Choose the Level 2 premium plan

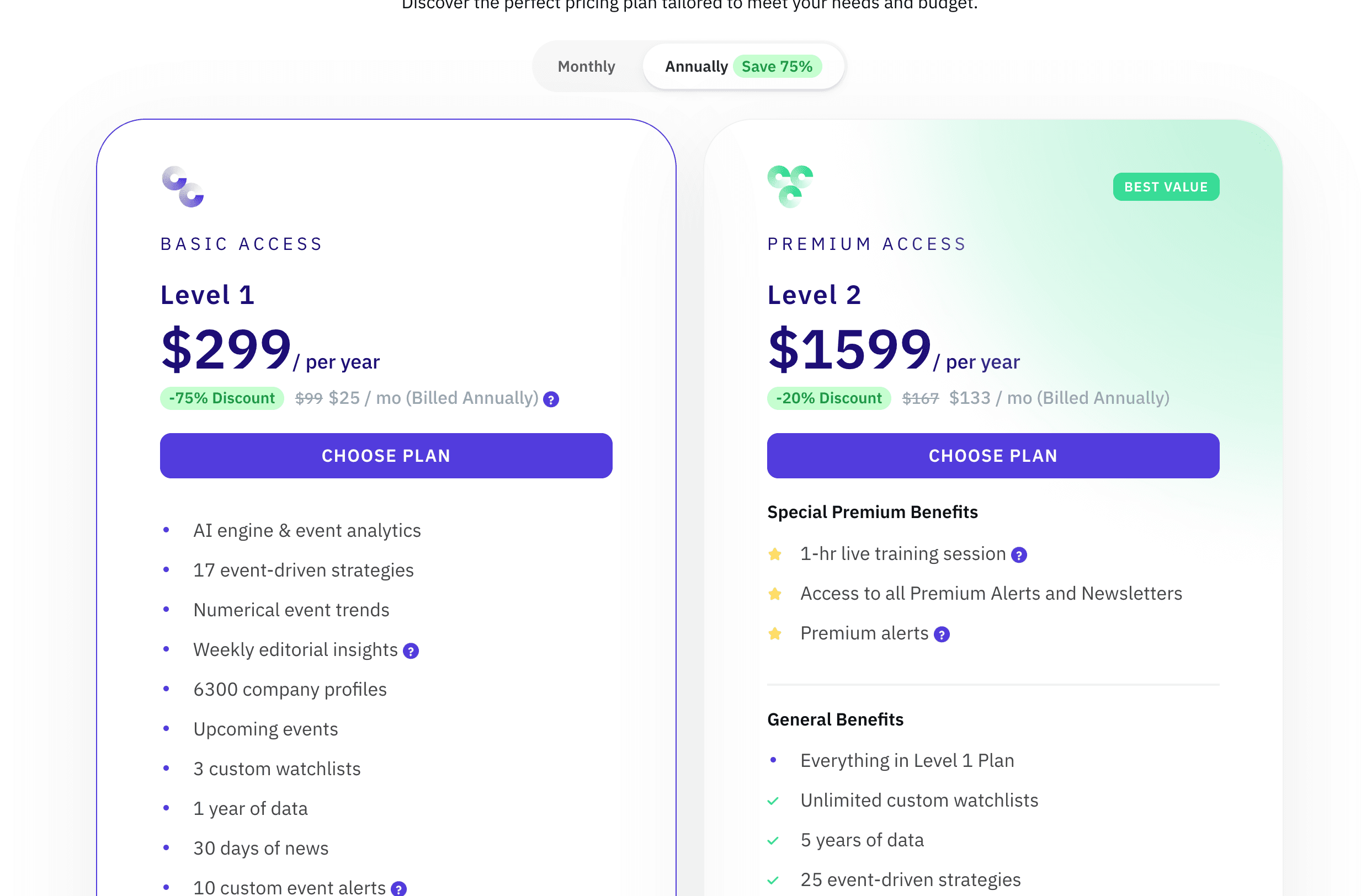pos(993,456)
